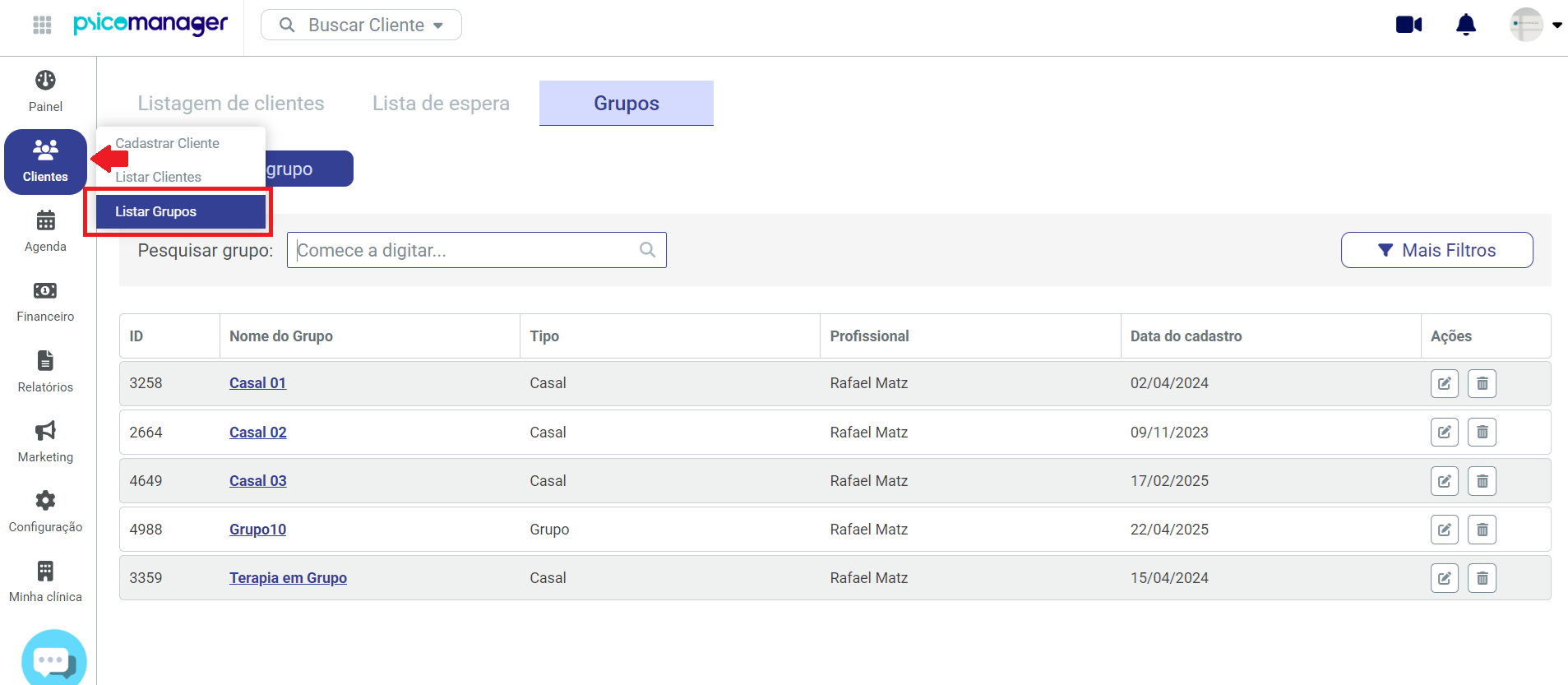Open Marketing megaphone icon
This screenshot has height=685, width=1568.
45,431
